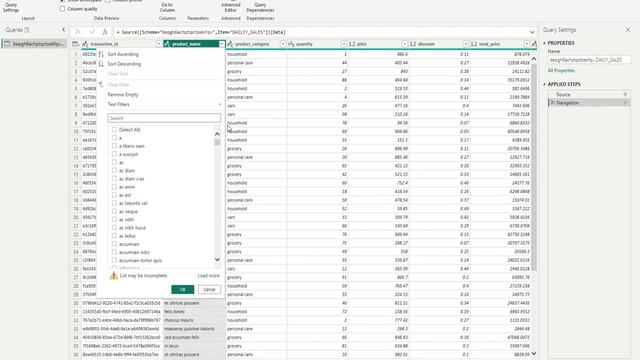Click the text type icon of transaction_id column
The image size is (640, 360).
pyautogui.click(x=85, y=44)
